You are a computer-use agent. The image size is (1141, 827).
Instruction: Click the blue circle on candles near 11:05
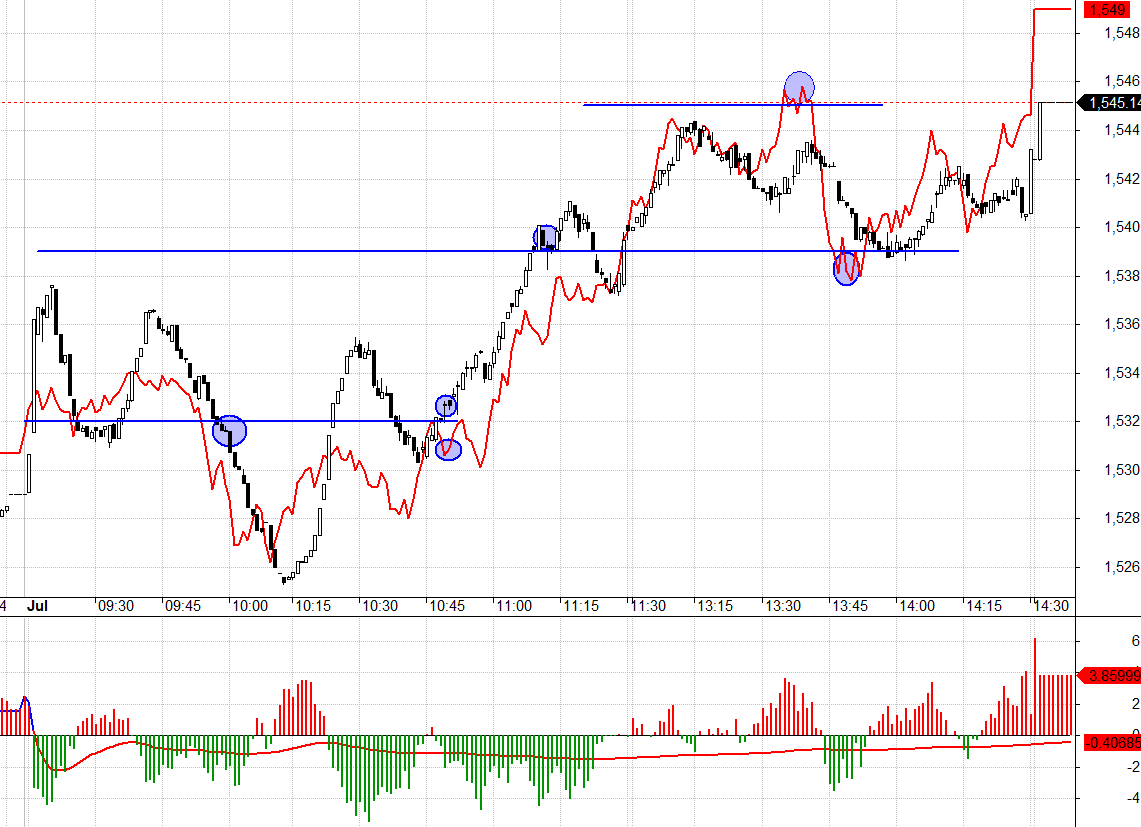545,238
